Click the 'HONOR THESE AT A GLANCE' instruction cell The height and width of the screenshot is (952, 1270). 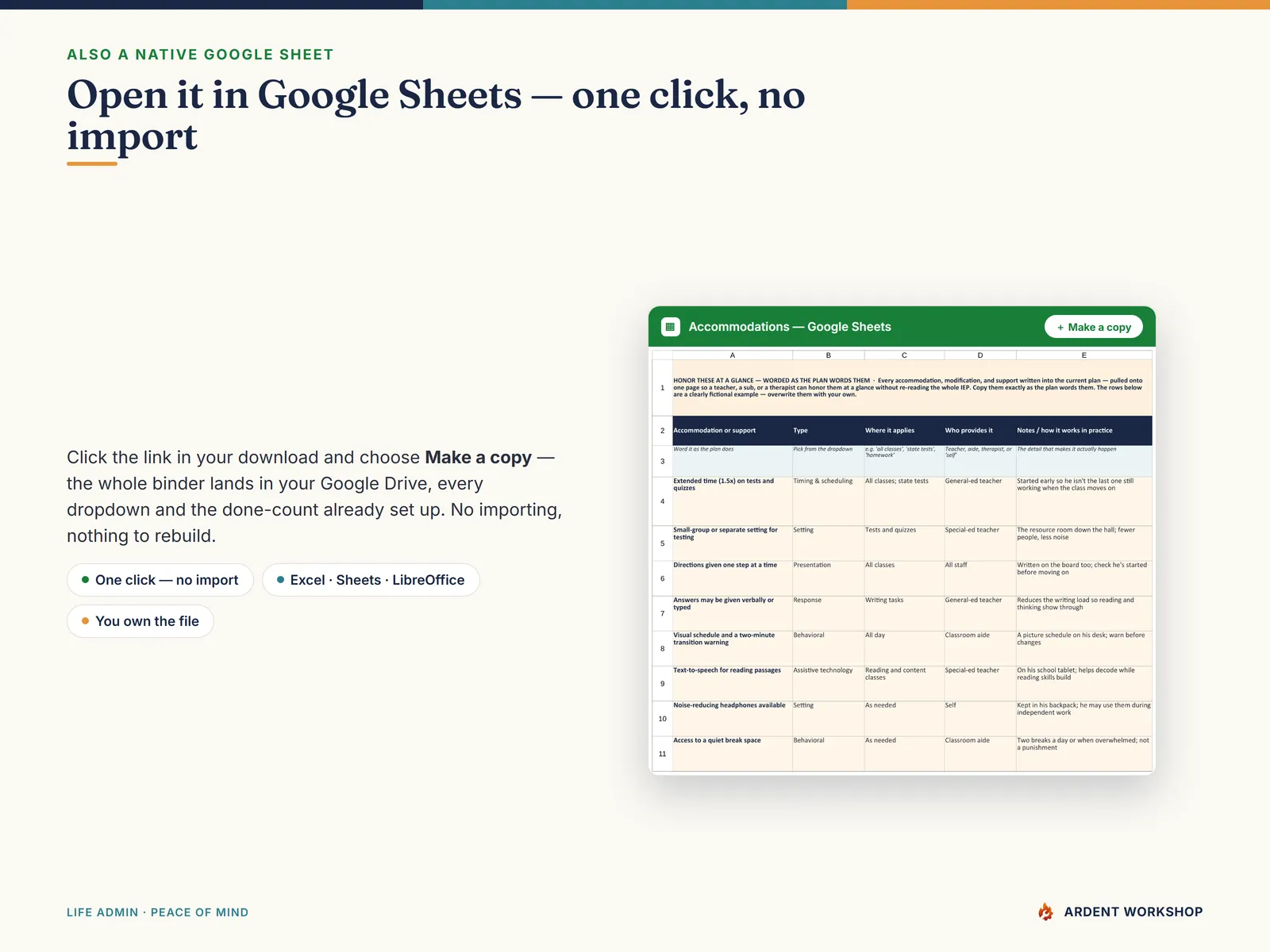pos(912,388)
